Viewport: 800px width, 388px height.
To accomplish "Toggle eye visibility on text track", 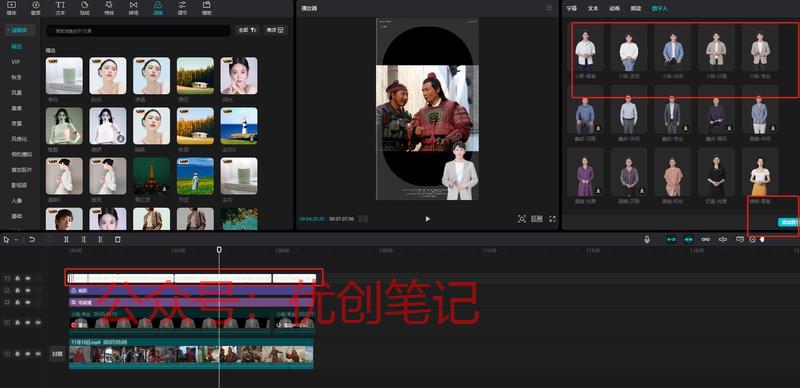I will pos(28,278).
